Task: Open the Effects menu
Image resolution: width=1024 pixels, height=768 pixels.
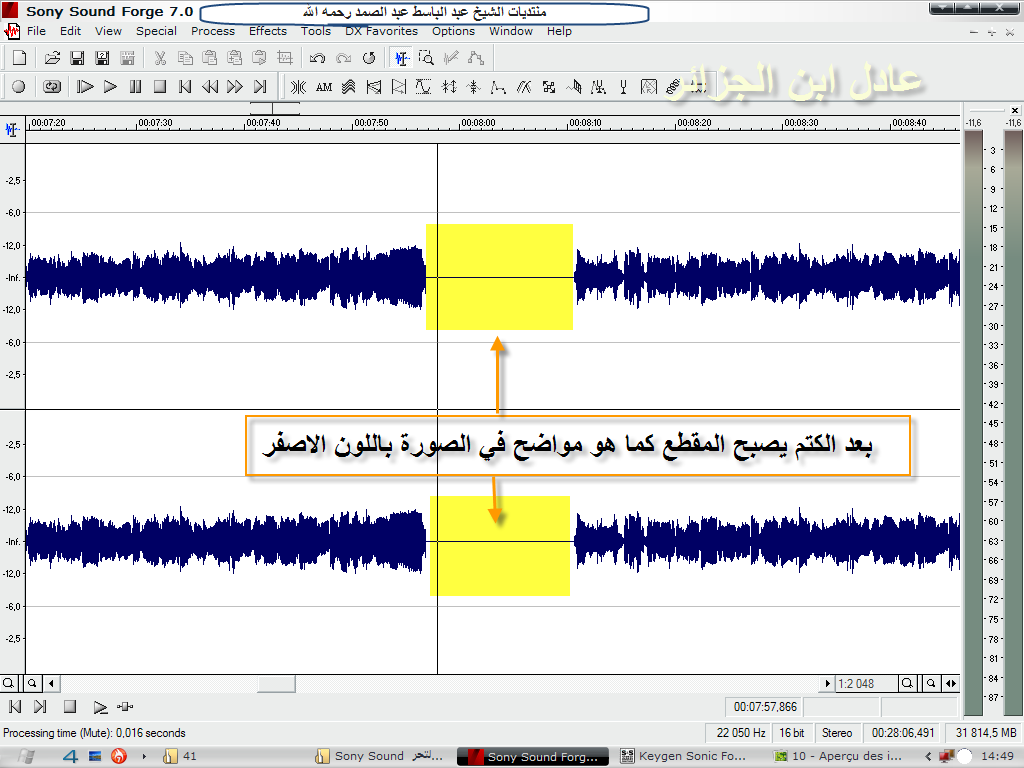Action: pos(268,31)
